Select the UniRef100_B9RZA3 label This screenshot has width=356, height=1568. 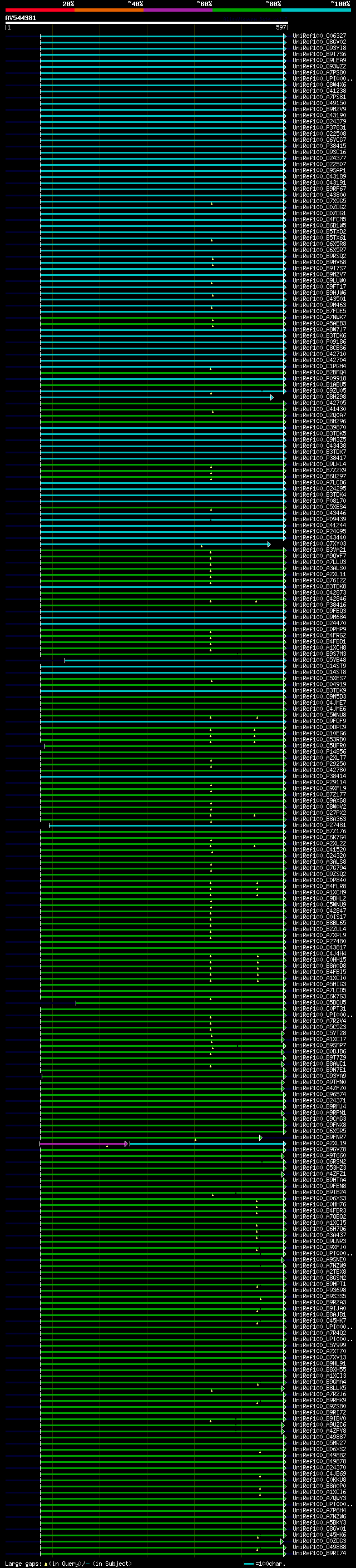click(319, 1303)
